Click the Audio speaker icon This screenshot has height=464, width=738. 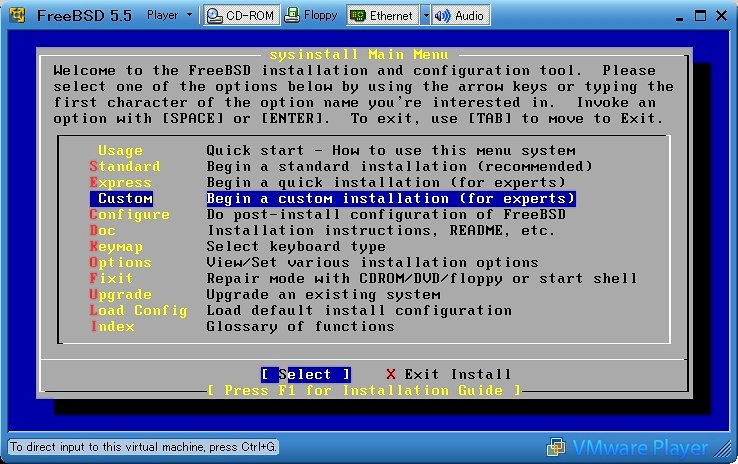tap(441, 15)
